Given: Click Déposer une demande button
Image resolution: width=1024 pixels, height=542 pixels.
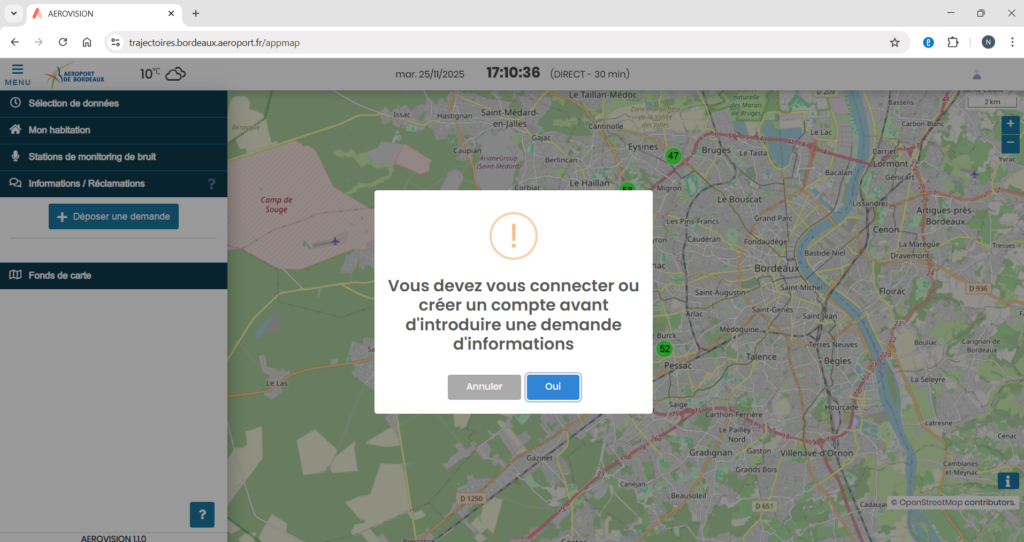Looking at the screenshot, I should coord(114,217).
